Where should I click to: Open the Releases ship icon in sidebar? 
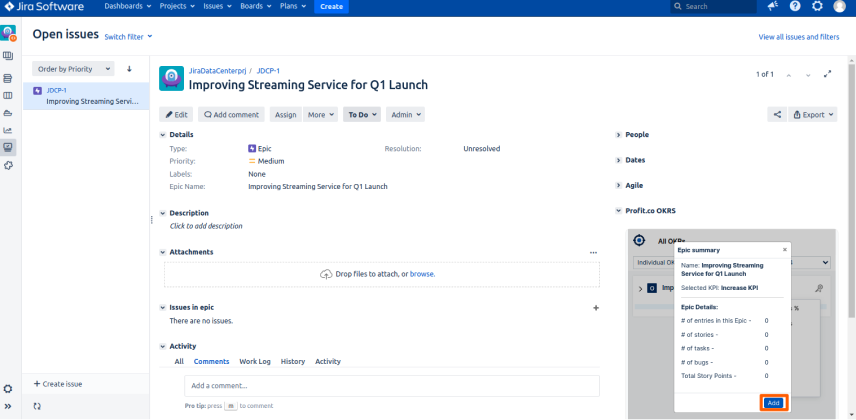8,113
